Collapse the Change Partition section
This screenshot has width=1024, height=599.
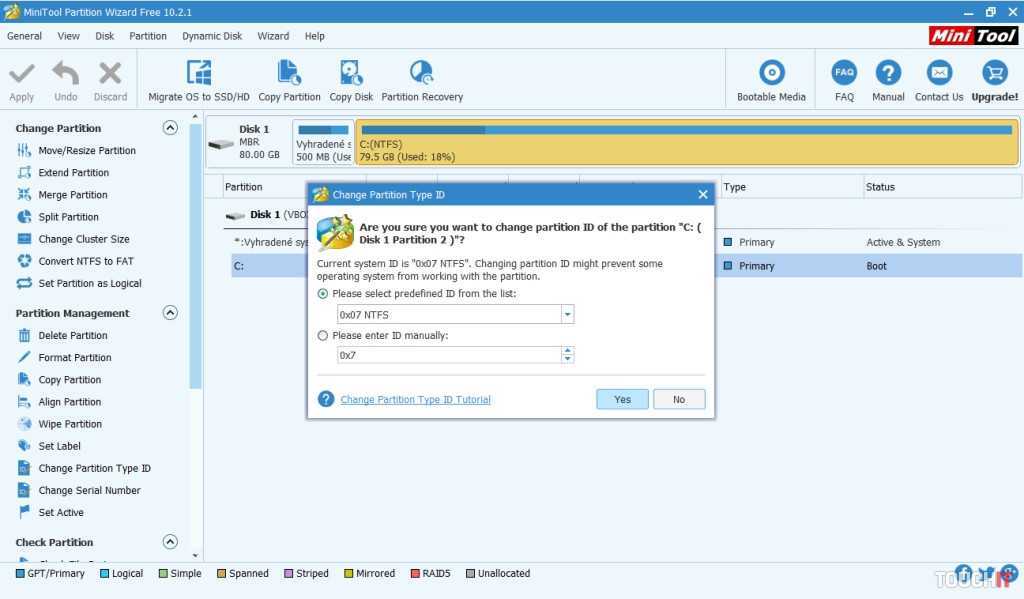click(170, 128)
